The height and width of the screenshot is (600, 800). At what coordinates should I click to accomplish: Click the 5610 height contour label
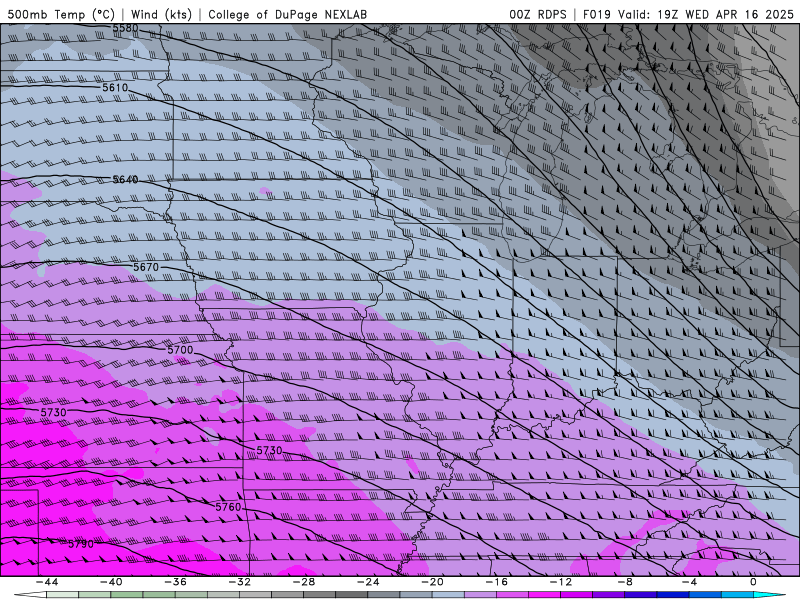click(115, 88)
